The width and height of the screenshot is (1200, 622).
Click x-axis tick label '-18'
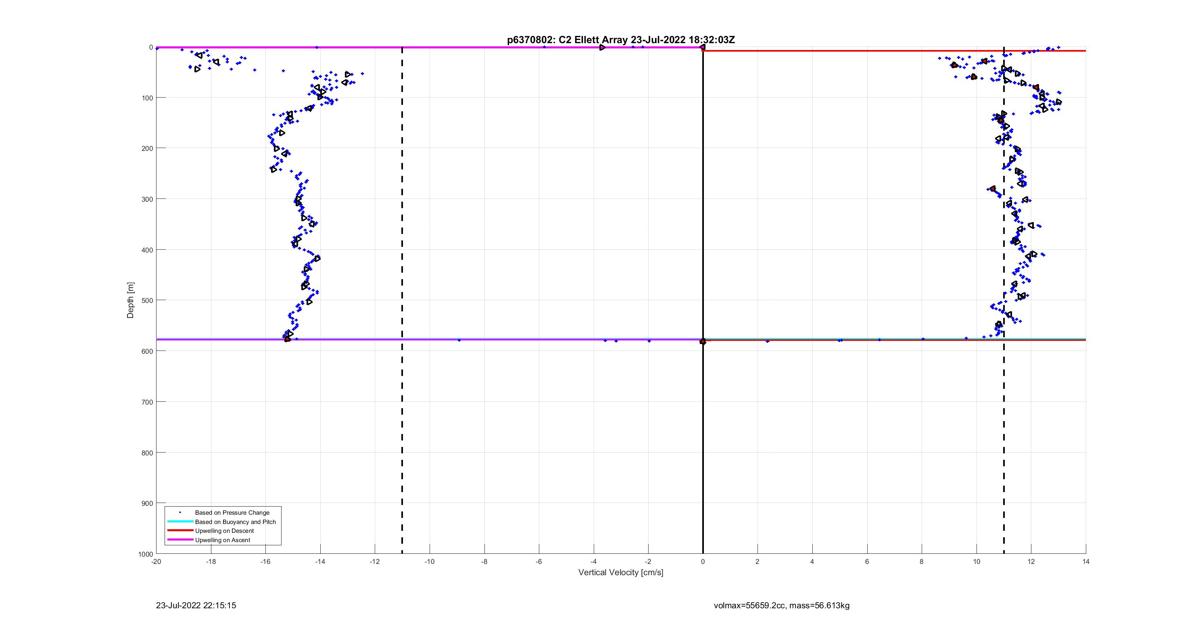(211, 562)
